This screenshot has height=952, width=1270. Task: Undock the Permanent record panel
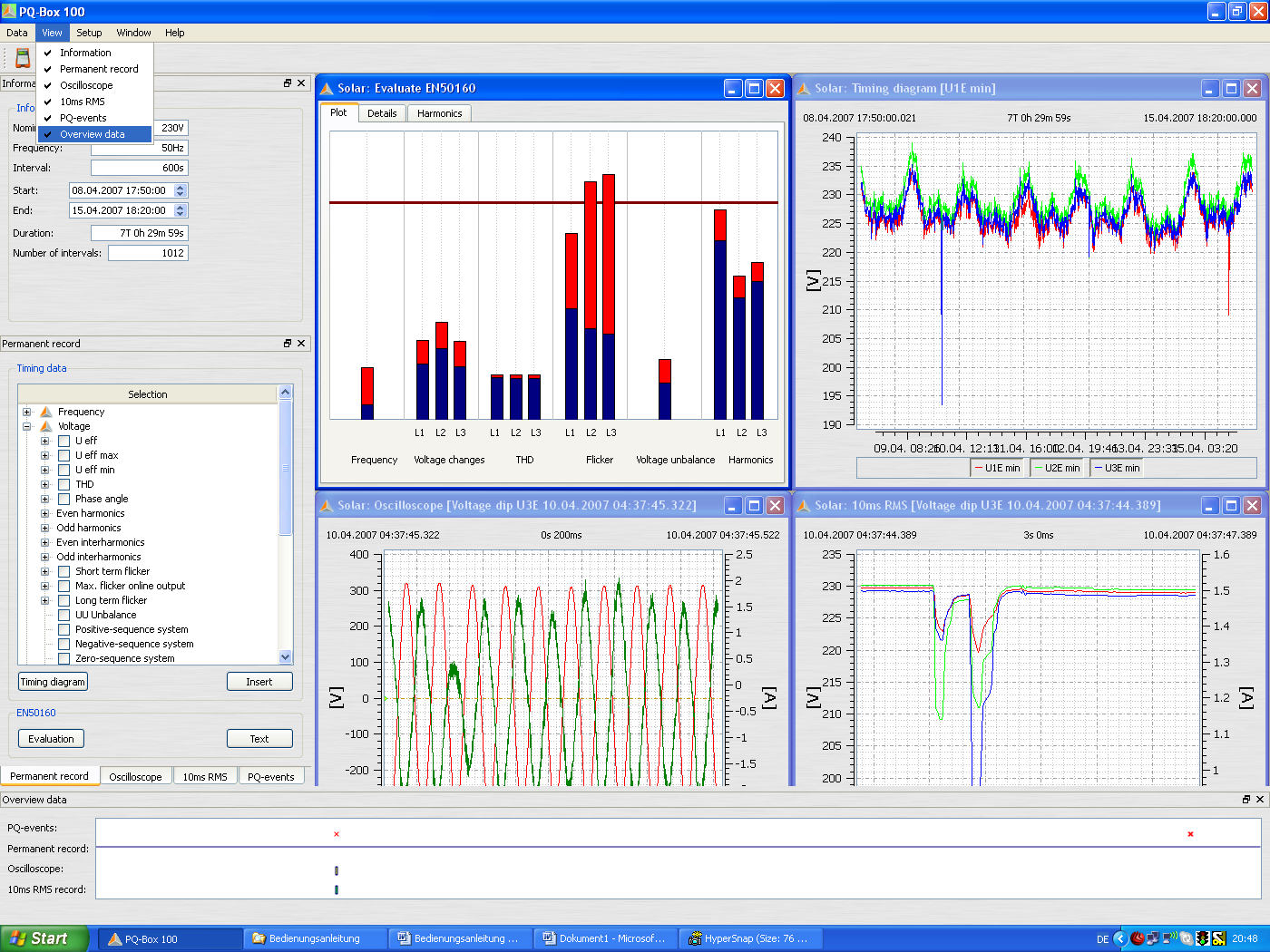(288, 344)
